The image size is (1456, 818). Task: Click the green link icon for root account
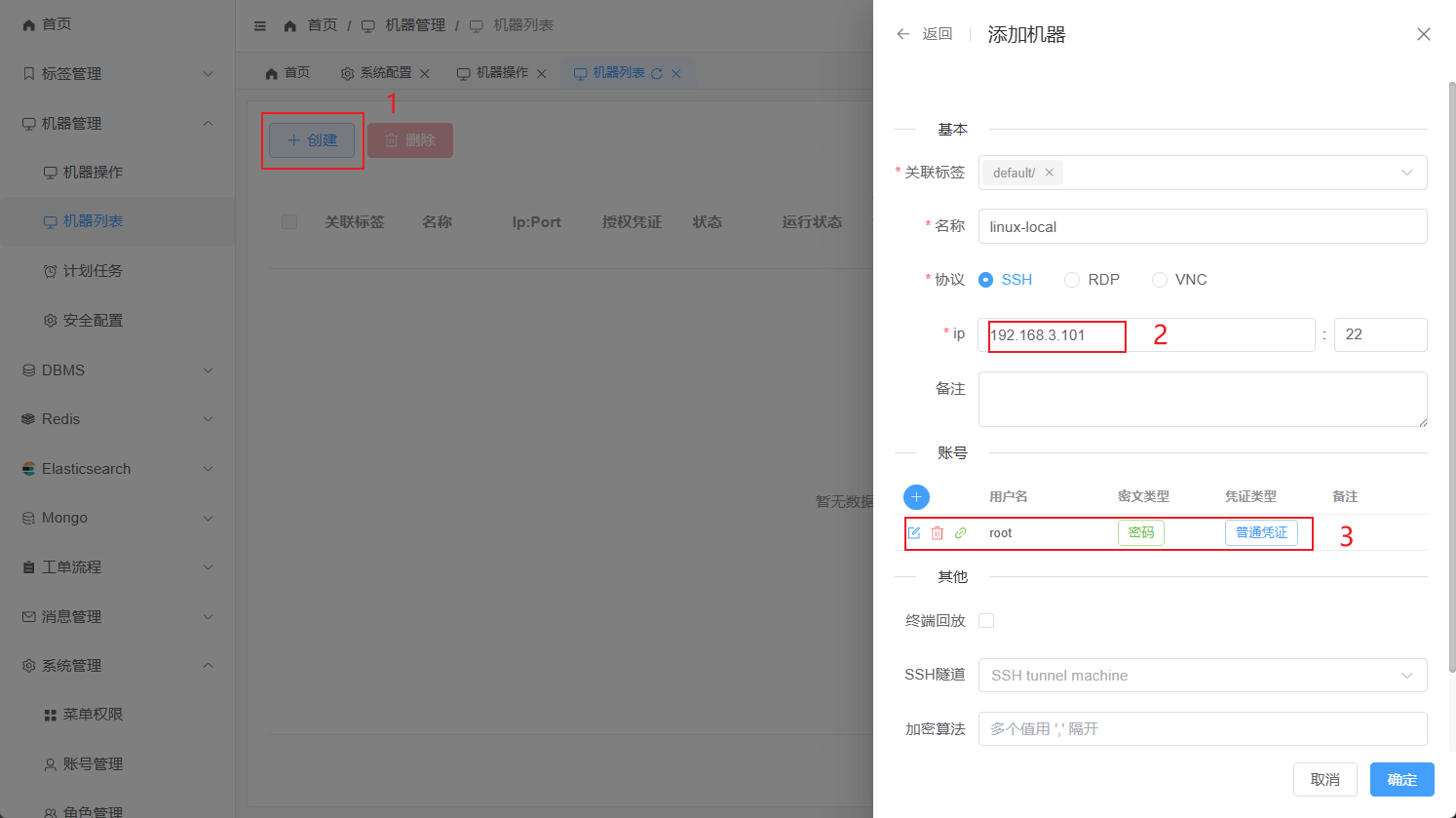[x=961, y=533]
